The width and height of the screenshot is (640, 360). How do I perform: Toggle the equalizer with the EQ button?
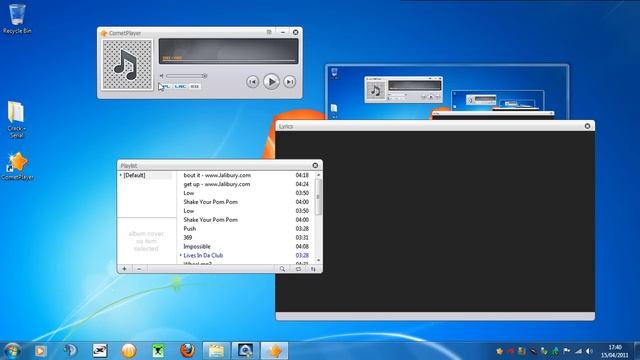[195, 86]
